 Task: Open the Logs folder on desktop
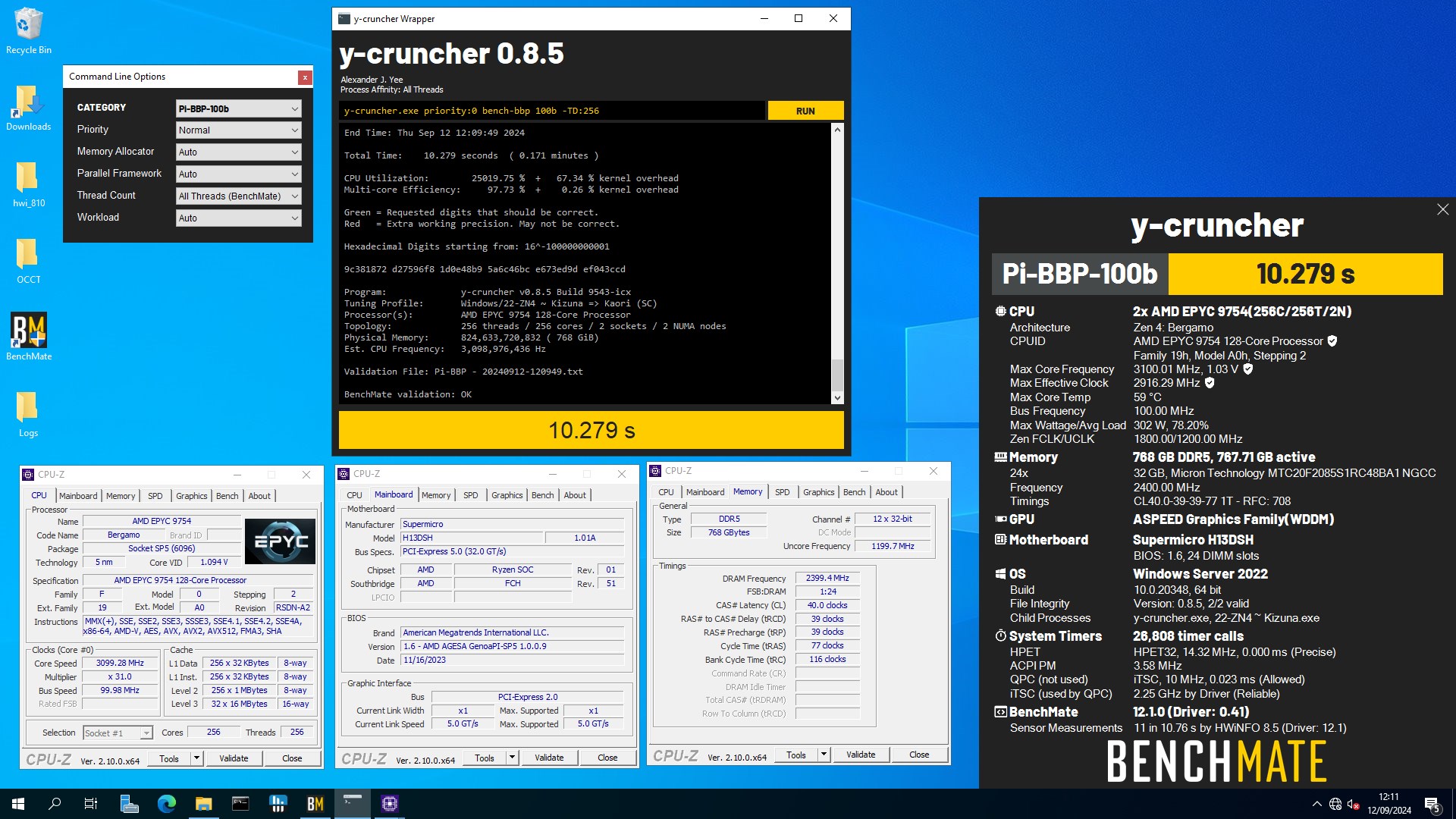pos(29,414)
